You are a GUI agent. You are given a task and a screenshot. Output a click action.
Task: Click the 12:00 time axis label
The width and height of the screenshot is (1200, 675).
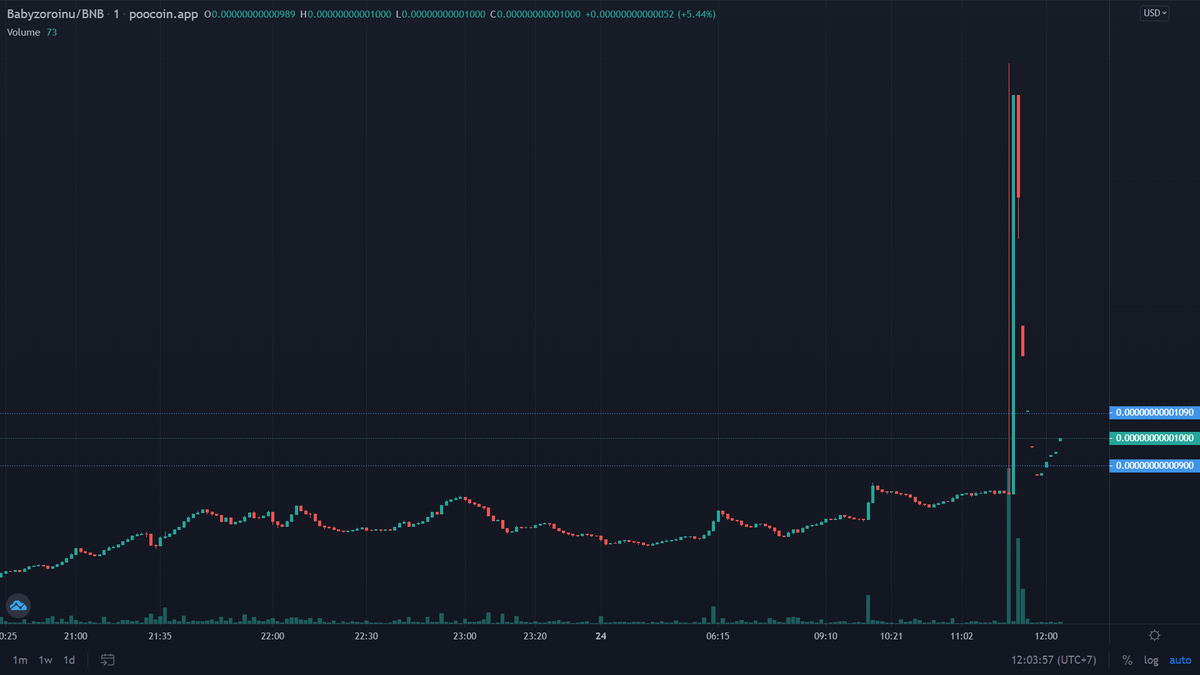(1046, 635)
